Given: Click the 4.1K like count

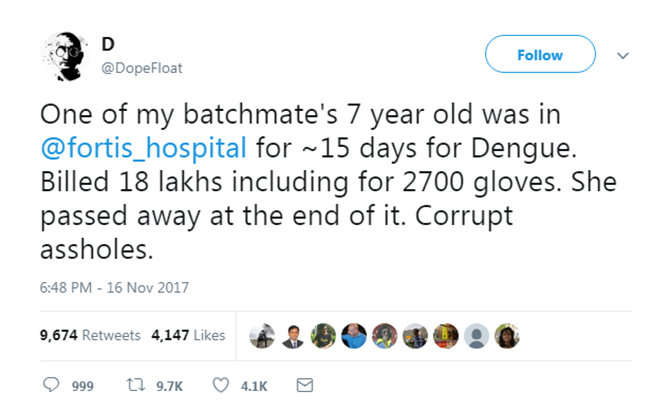Looking at the screenshot, I should tap(252, 386).
